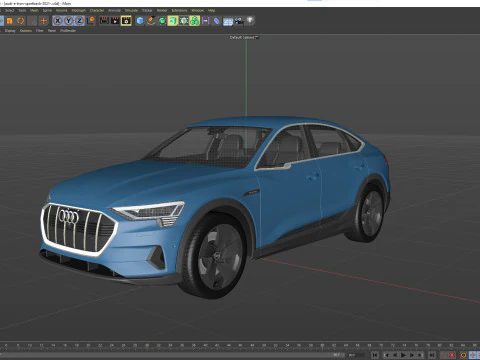Open the Tools menu
The image size is (480, 360).
click(22, 10)
